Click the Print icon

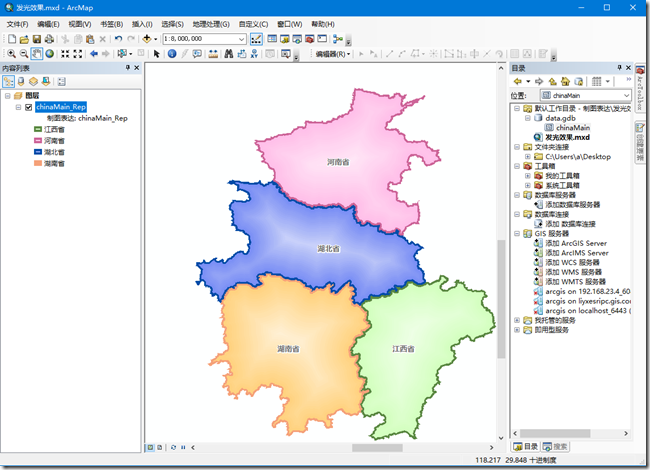coord(49,39)
